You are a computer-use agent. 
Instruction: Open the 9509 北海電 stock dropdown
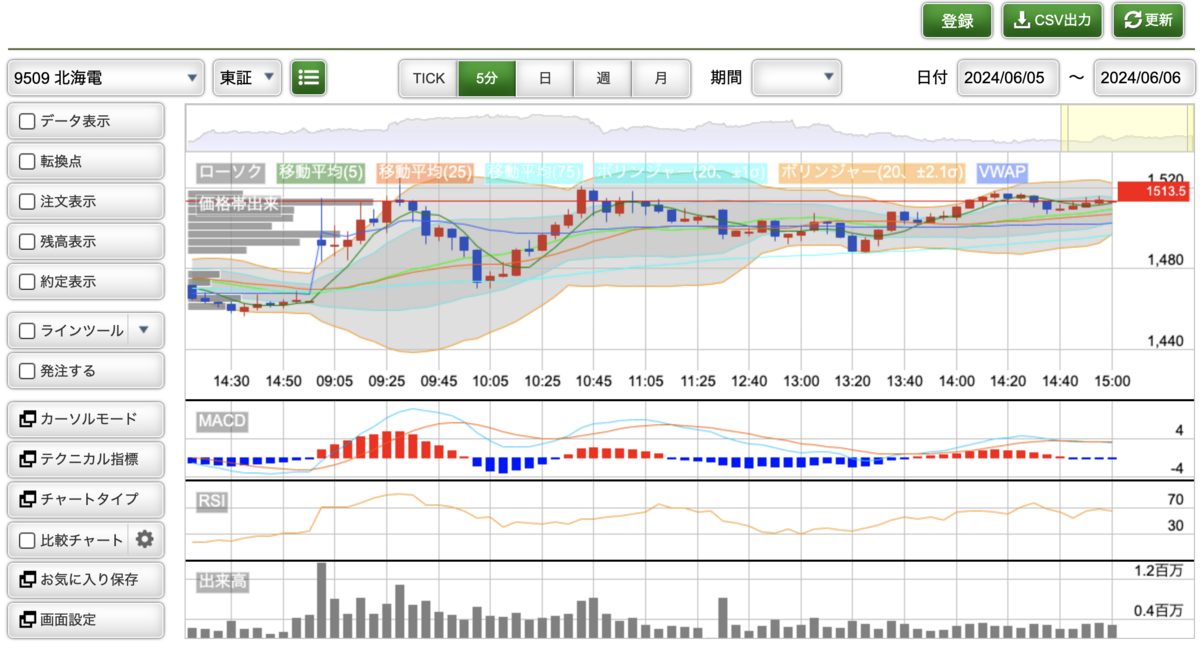[x=106, y=78]
